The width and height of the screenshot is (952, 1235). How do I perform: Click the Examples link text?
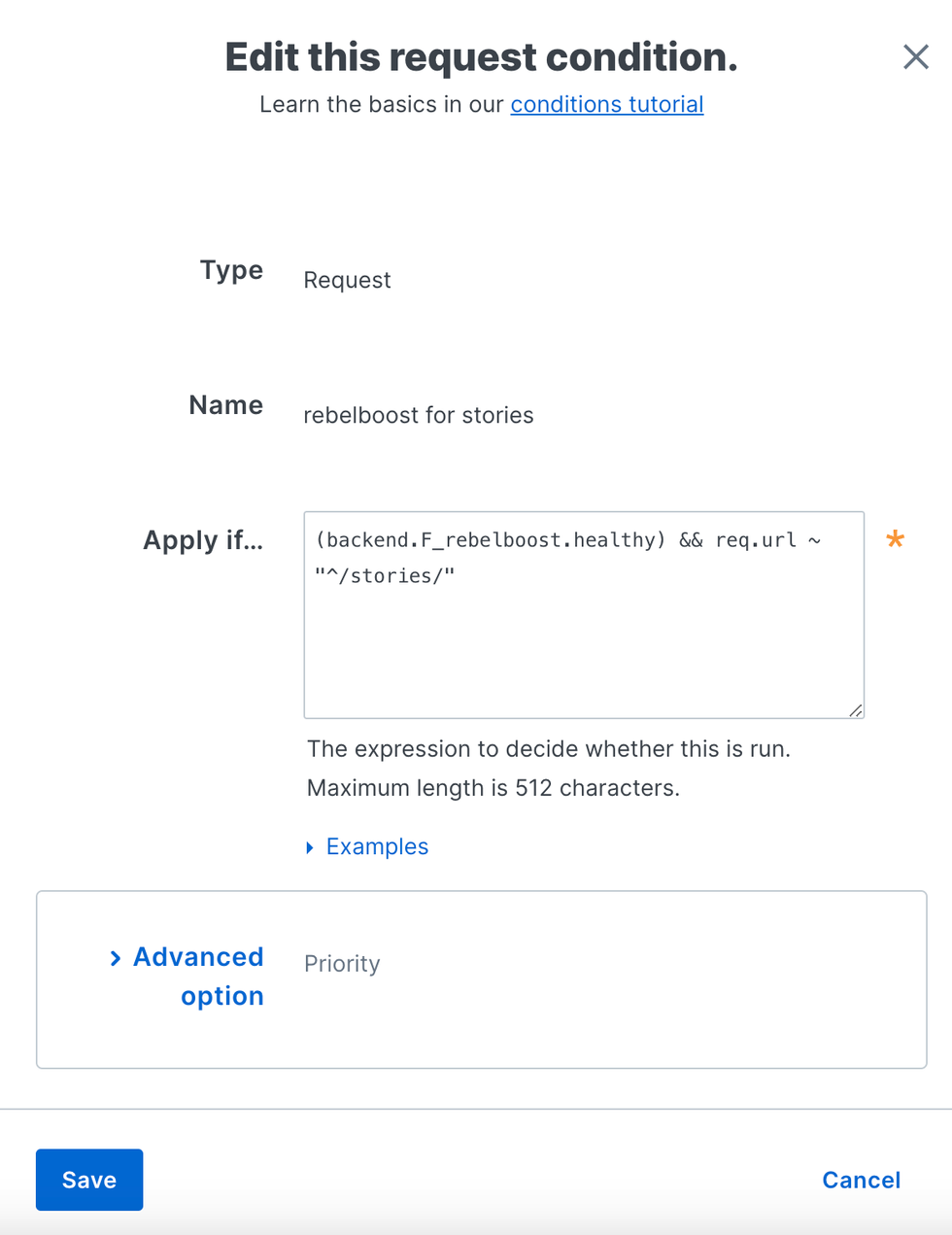377,846
